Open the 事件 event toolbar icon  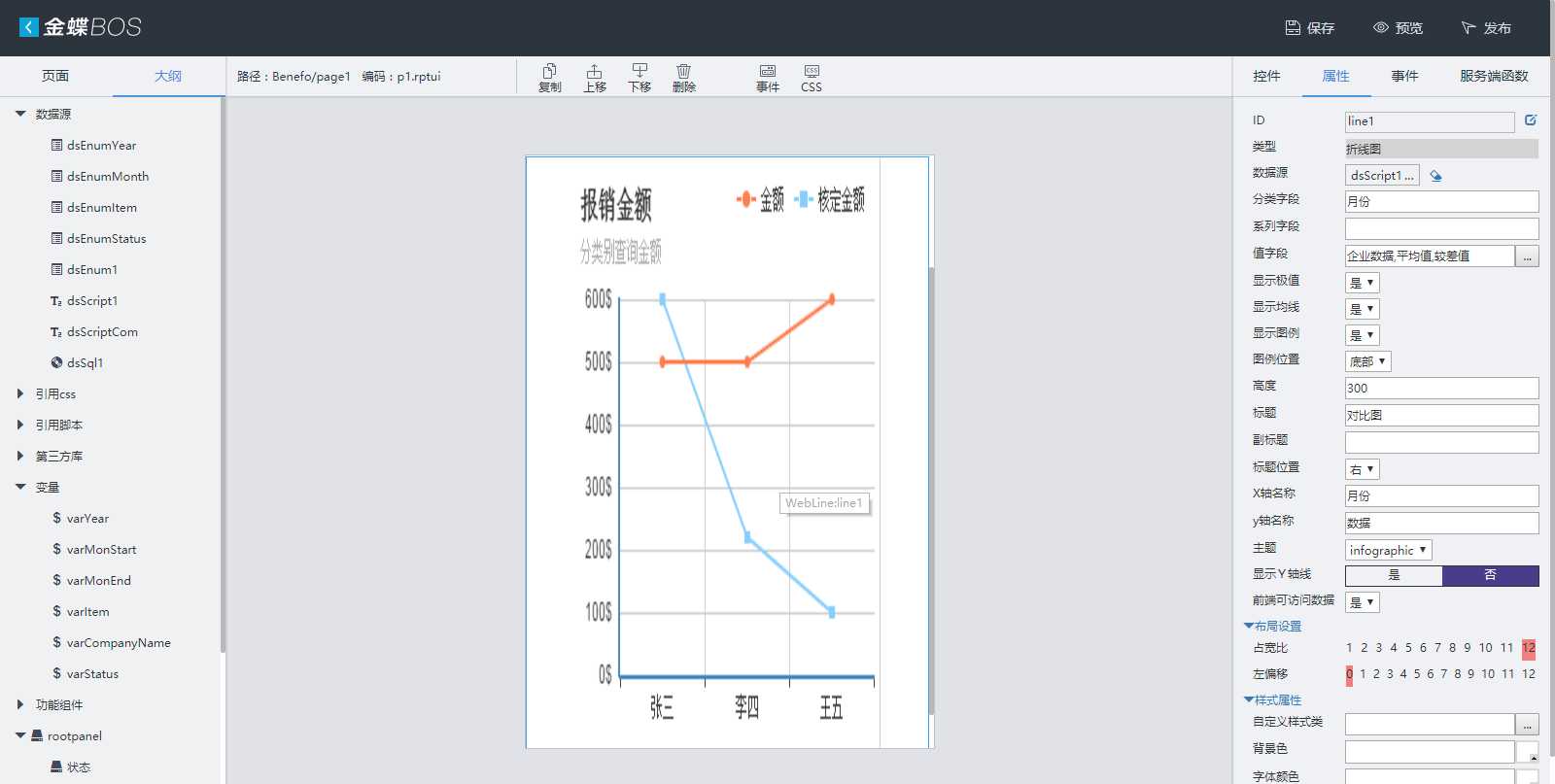pos(768,78)
